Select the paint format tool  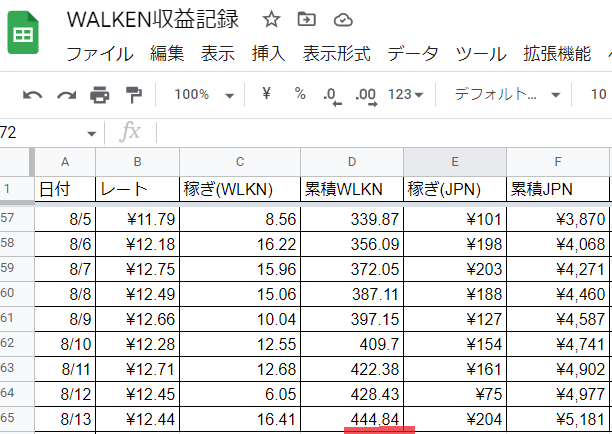133,95
